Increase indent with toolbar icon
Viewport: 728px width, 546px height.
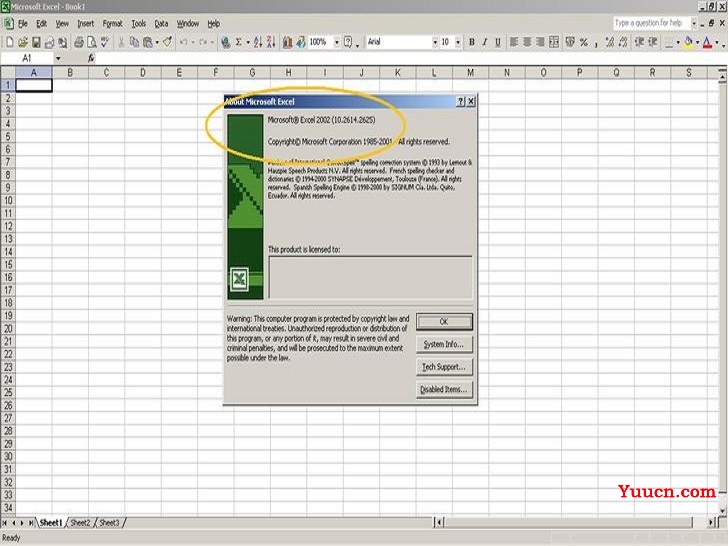pyautogui.click(x=652, y=42)
